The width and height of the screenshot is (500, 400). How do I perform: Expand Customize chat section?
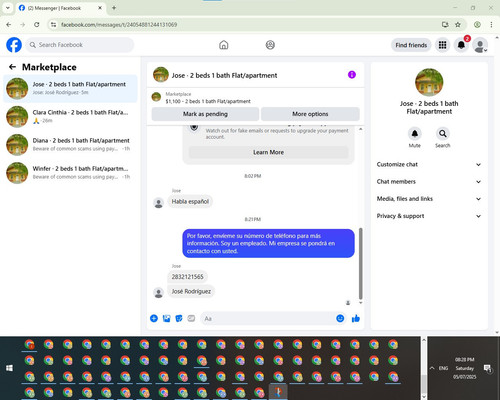point(429,164)
